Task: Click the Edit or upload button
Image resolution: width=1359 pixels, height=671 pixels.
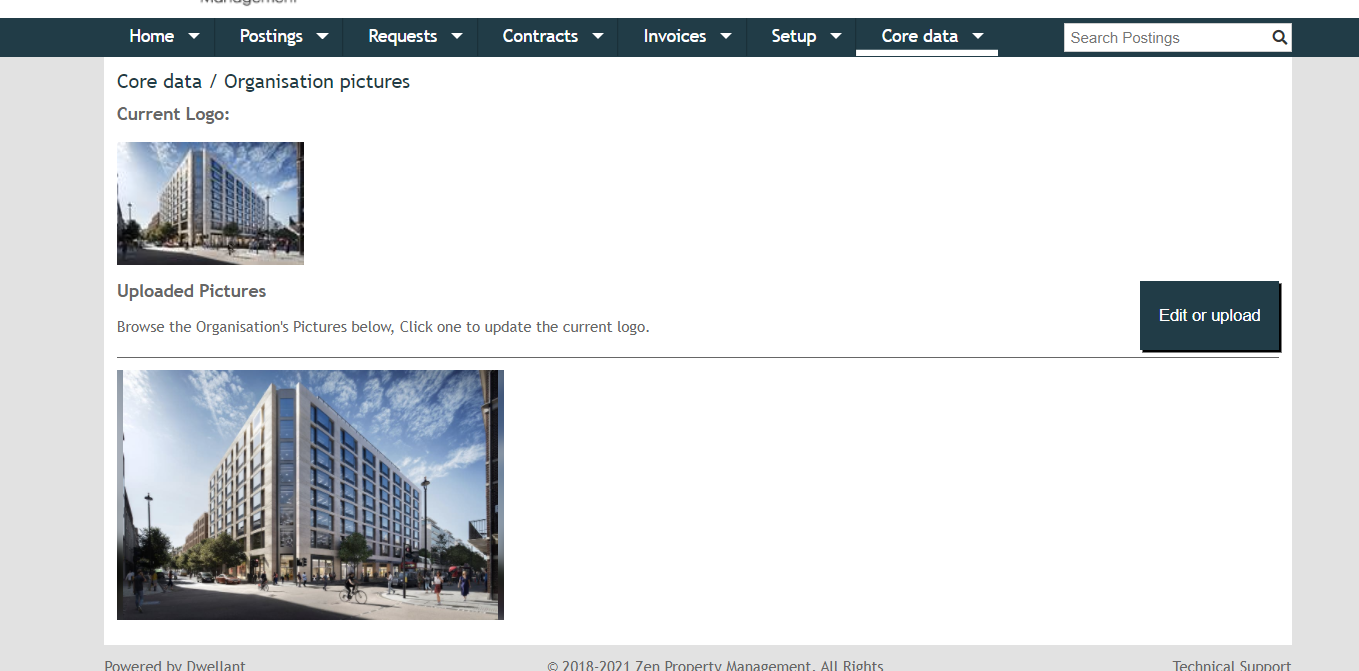Action: click(1209, 315)
